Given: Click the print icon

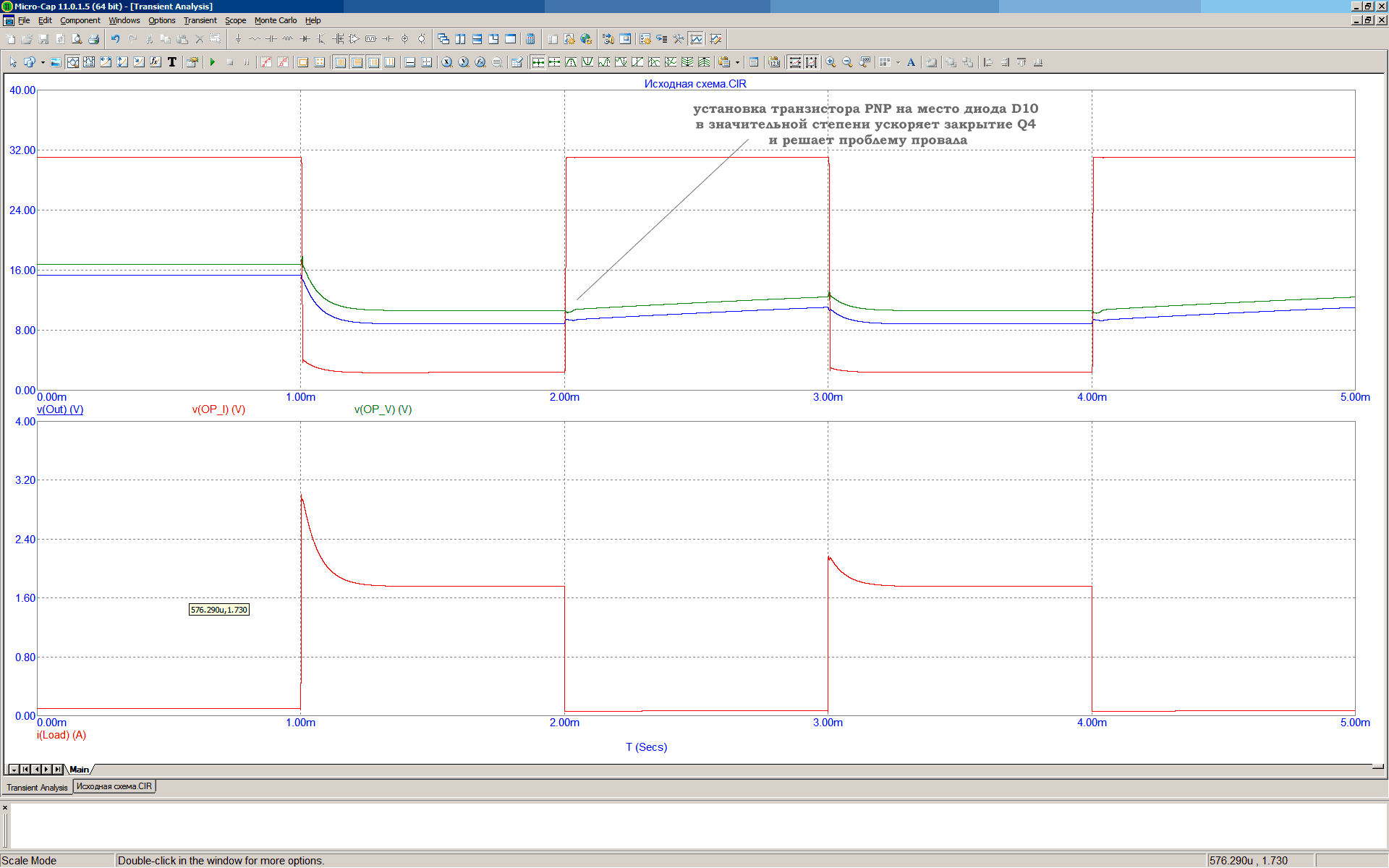Looking at the screenshot, I should point(94,40).
